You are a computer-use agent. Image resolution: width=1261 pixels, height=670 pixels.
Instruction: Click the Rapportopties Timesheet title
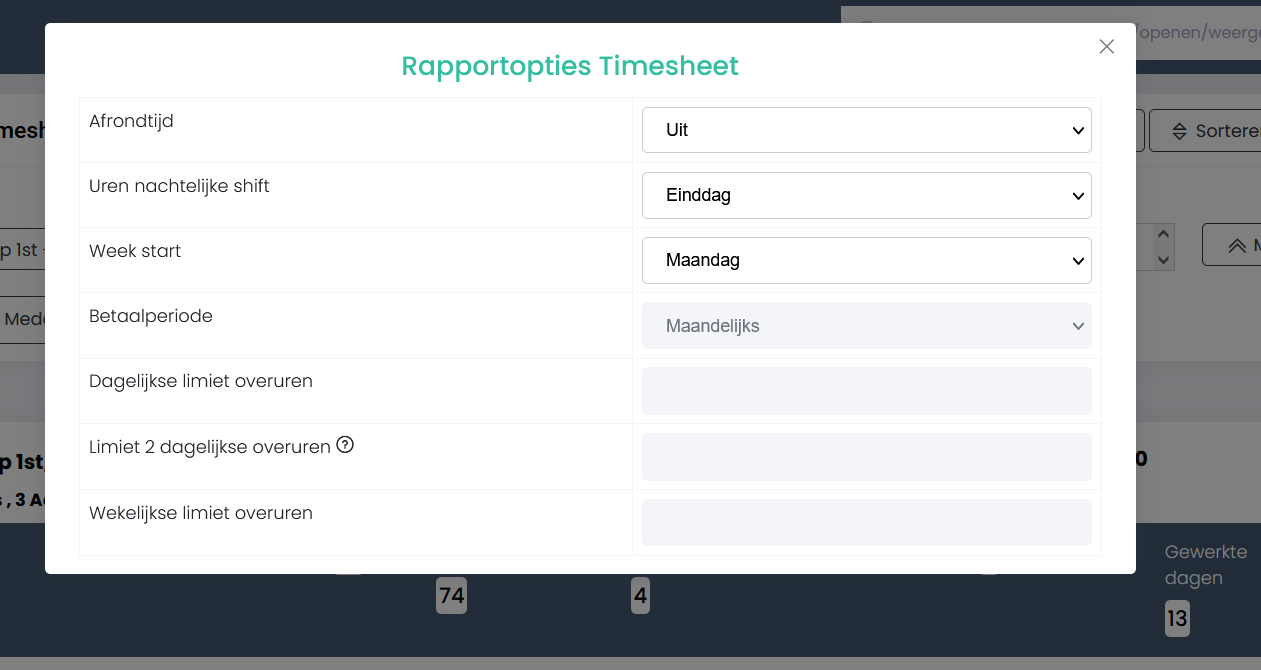point(570,66)
